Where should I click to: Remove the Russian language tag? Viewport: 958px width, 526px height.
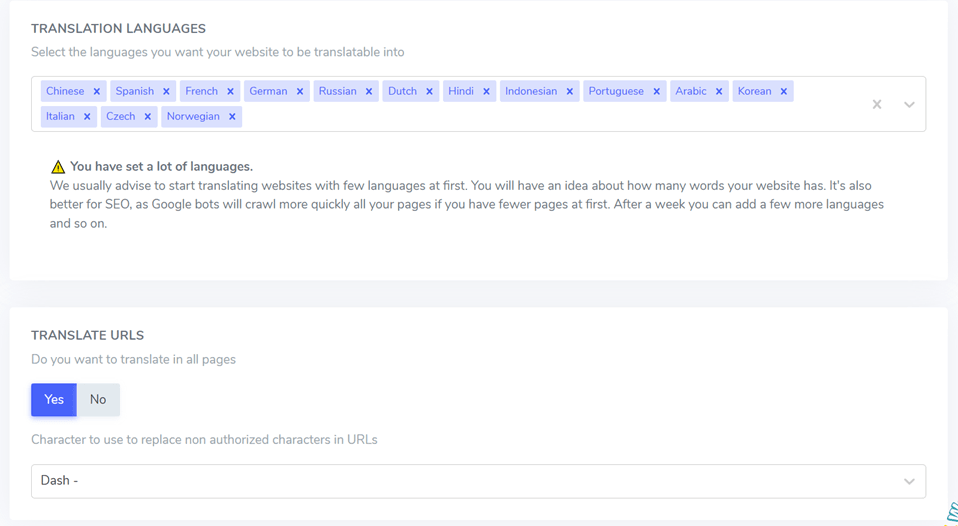(369, 92)
